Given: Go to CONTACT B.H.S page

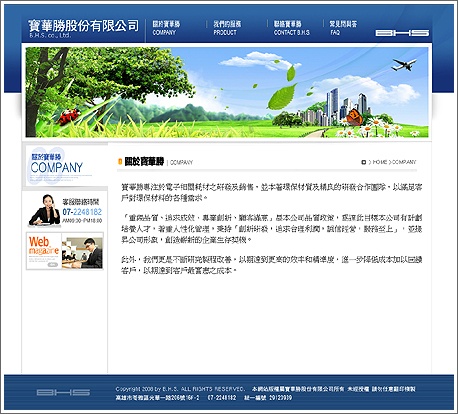Looking at the screenshot, I should pyautogui.click(x=292, y=28).
